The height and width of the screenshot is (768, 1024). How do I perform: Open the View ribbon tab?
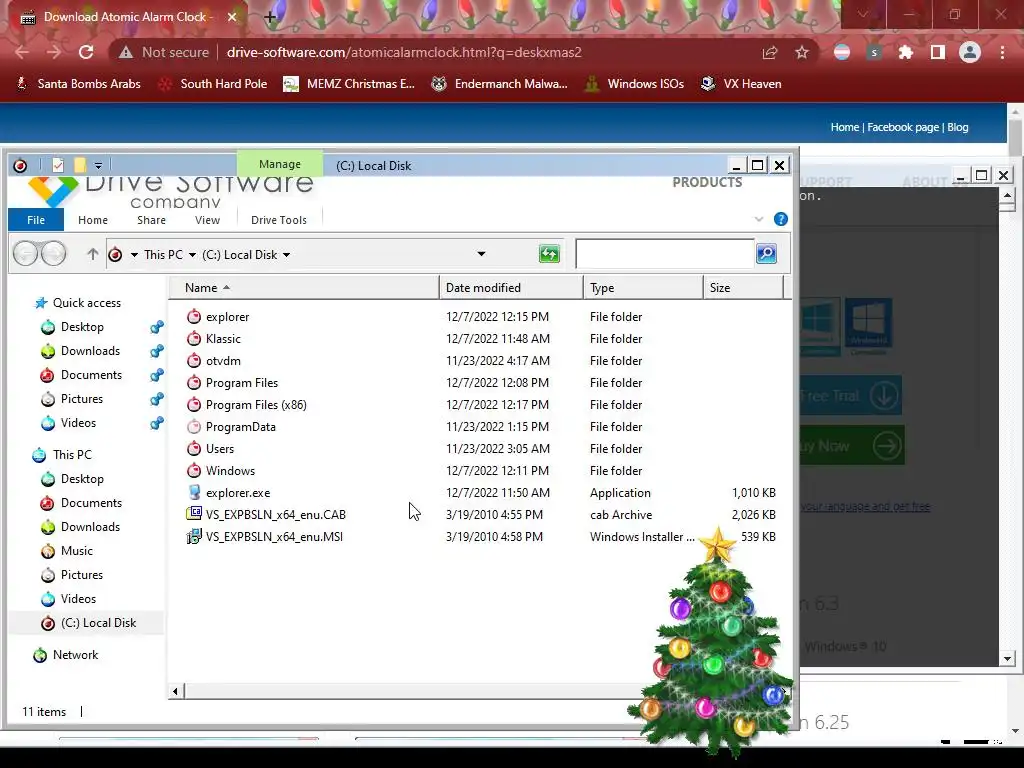click(207, 220)
